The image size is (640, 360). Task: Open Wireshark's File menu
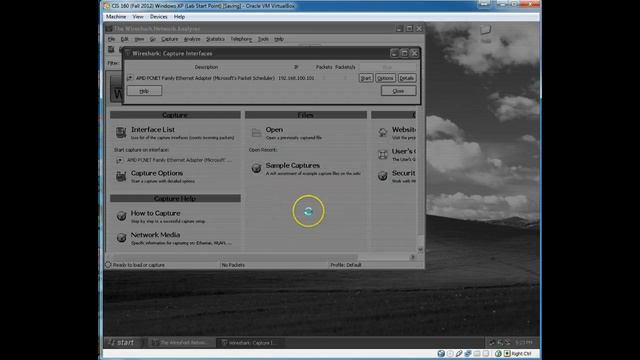pos(111,39)
